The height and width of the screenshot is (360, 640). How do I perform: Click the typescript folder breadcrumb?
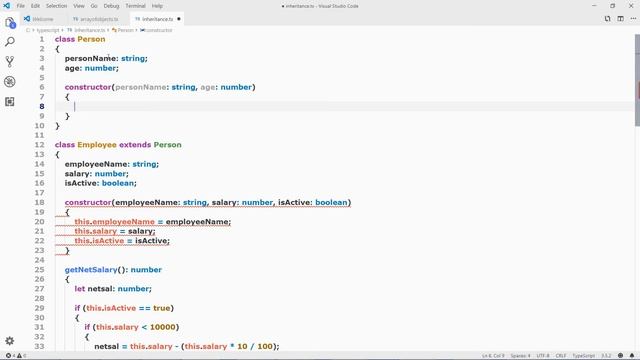48,30
